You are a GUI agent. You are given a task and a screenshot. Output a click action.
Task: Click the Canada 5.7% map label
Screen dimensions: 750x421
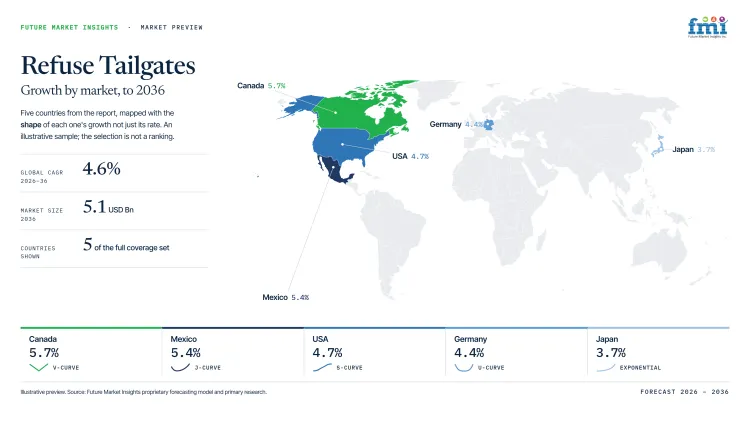point(261,86)
